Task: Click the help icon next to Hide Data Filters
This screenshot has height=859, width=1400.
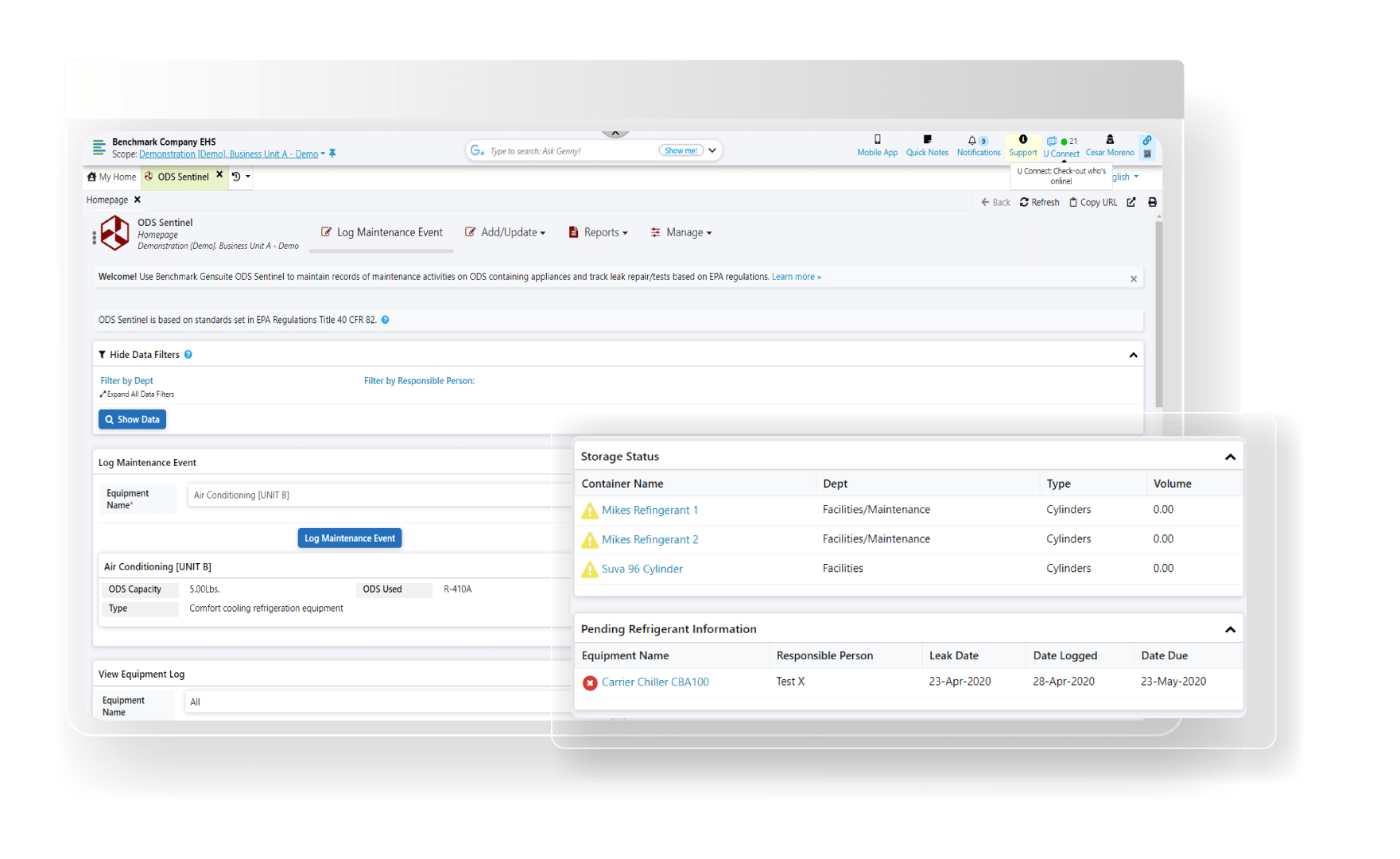Action: pos(188,355)
